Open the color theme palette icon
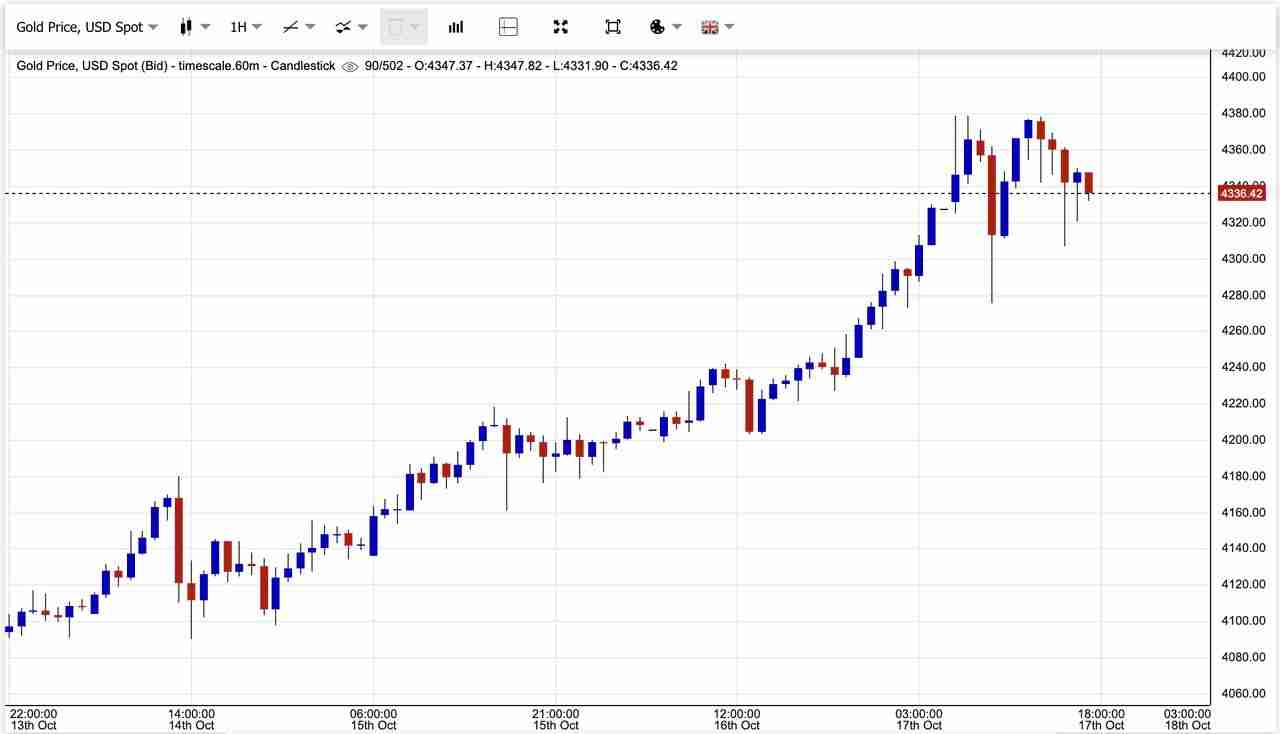1280x734 pixels. pyautogui.click(x=657, y=27)
